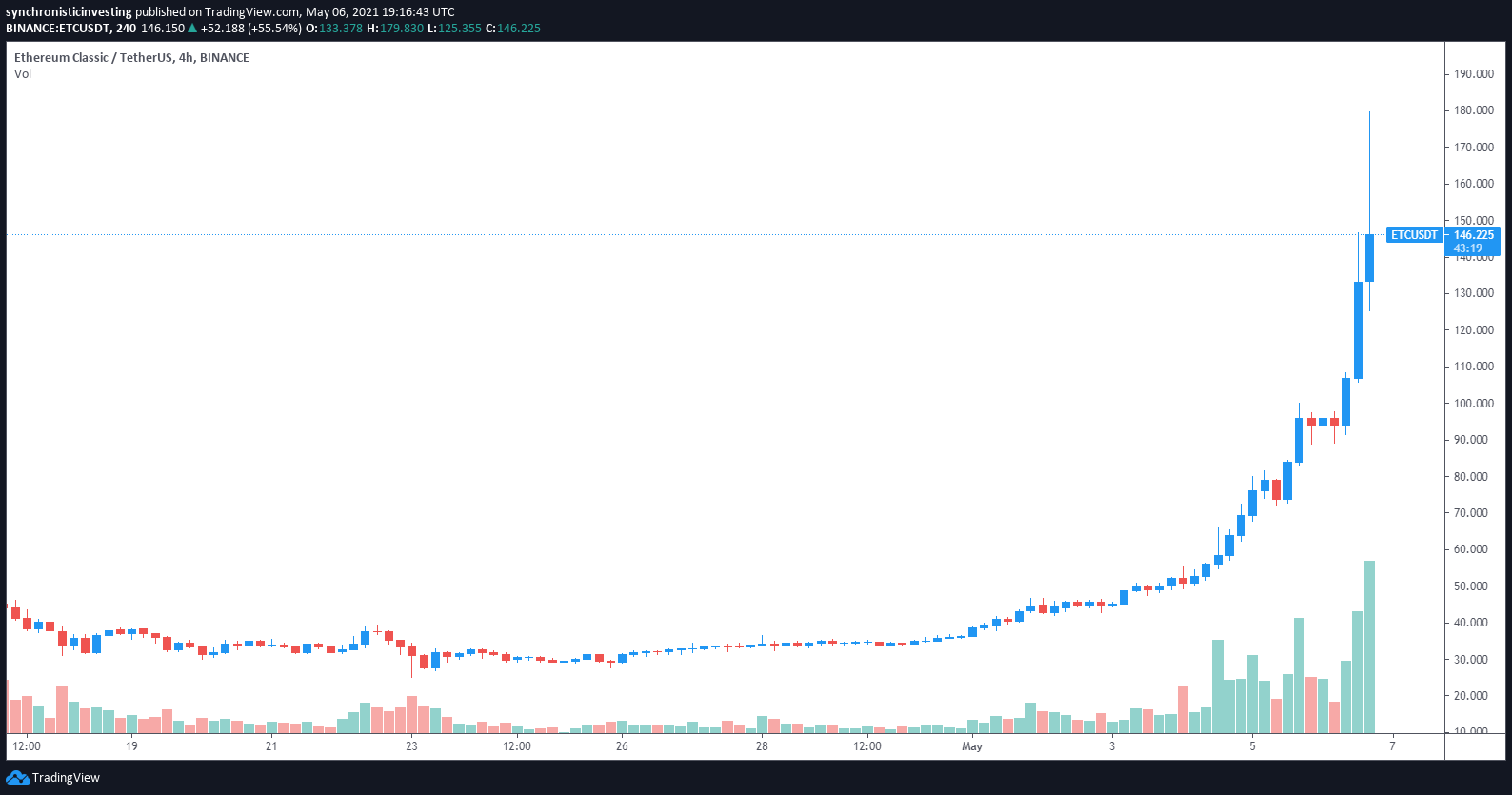Click the 28 date label on time axis

coord(762,746)
